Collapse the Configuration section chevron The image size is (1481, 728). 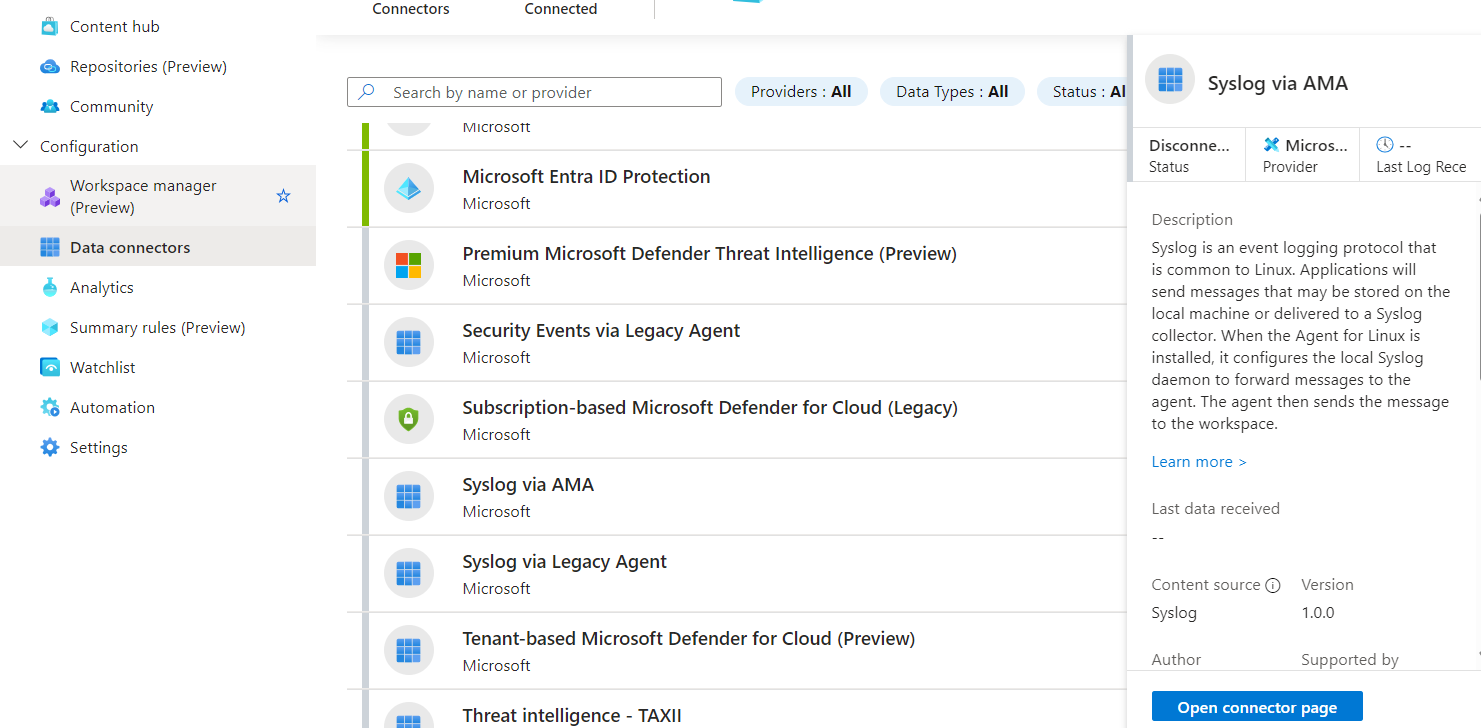point(20,146)
